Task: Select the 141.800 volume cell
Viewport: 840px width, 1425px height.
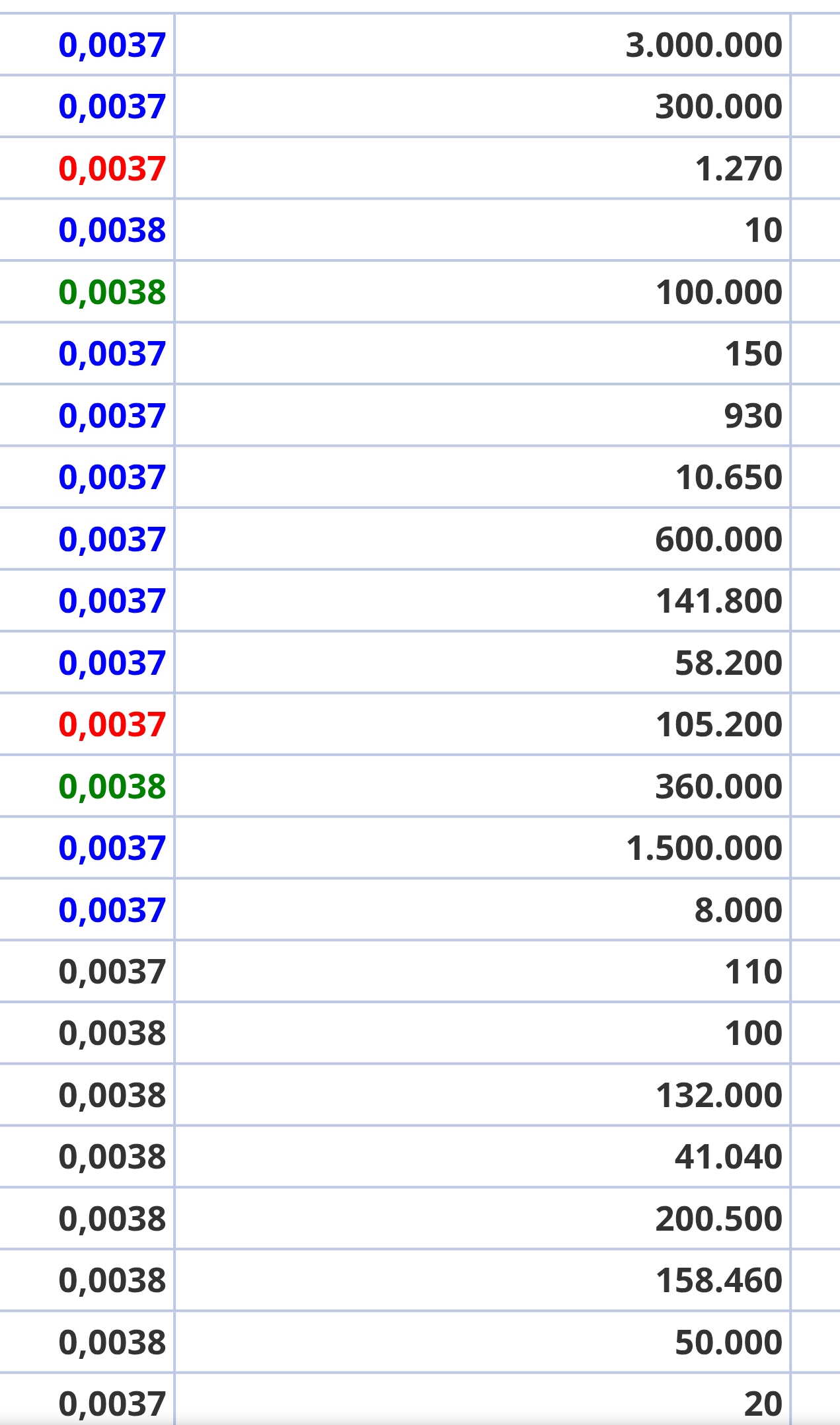Action: pos(482,601)
